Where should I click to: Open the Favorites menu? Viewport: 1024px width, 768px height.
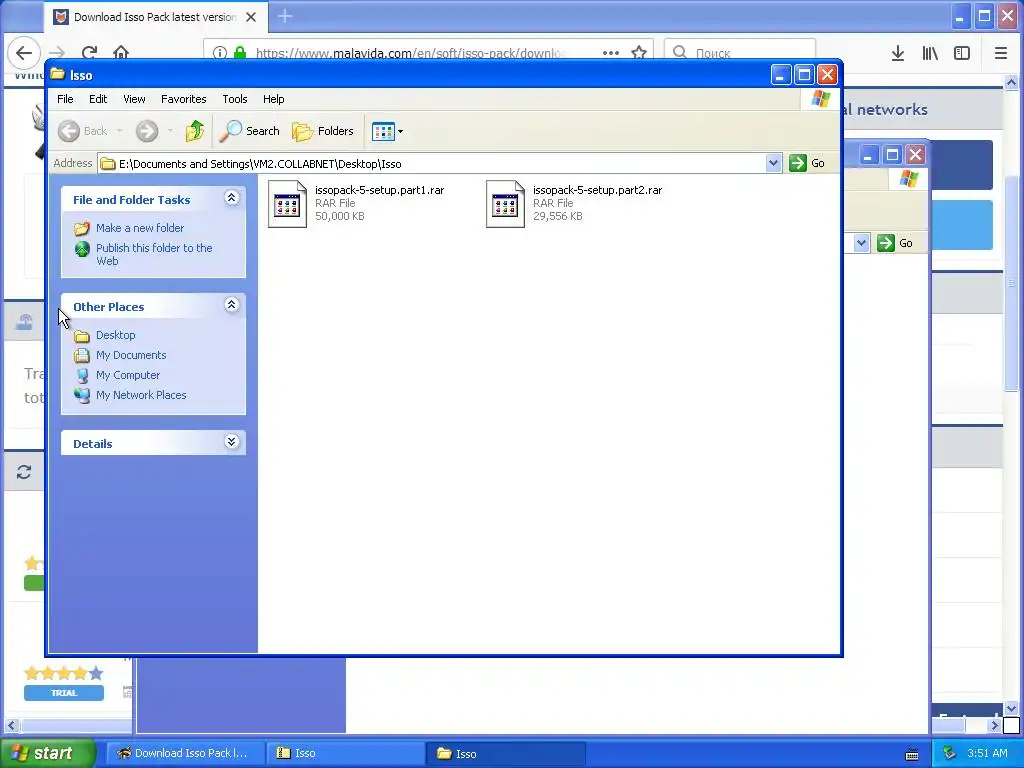coord(184,99)
